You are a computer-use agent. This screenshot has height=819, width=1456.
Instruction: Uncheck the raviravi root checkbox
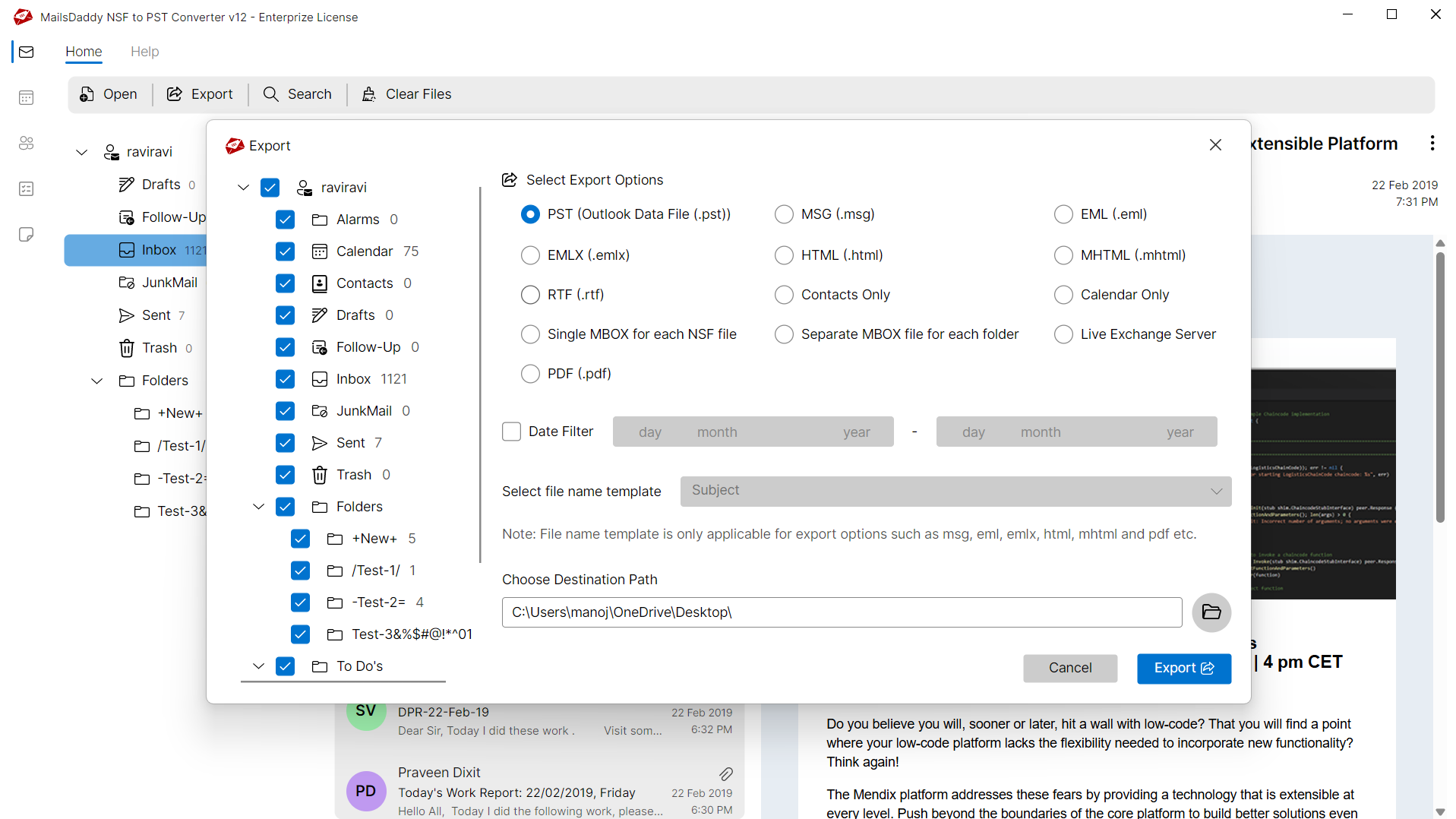[x=270, y=188]
